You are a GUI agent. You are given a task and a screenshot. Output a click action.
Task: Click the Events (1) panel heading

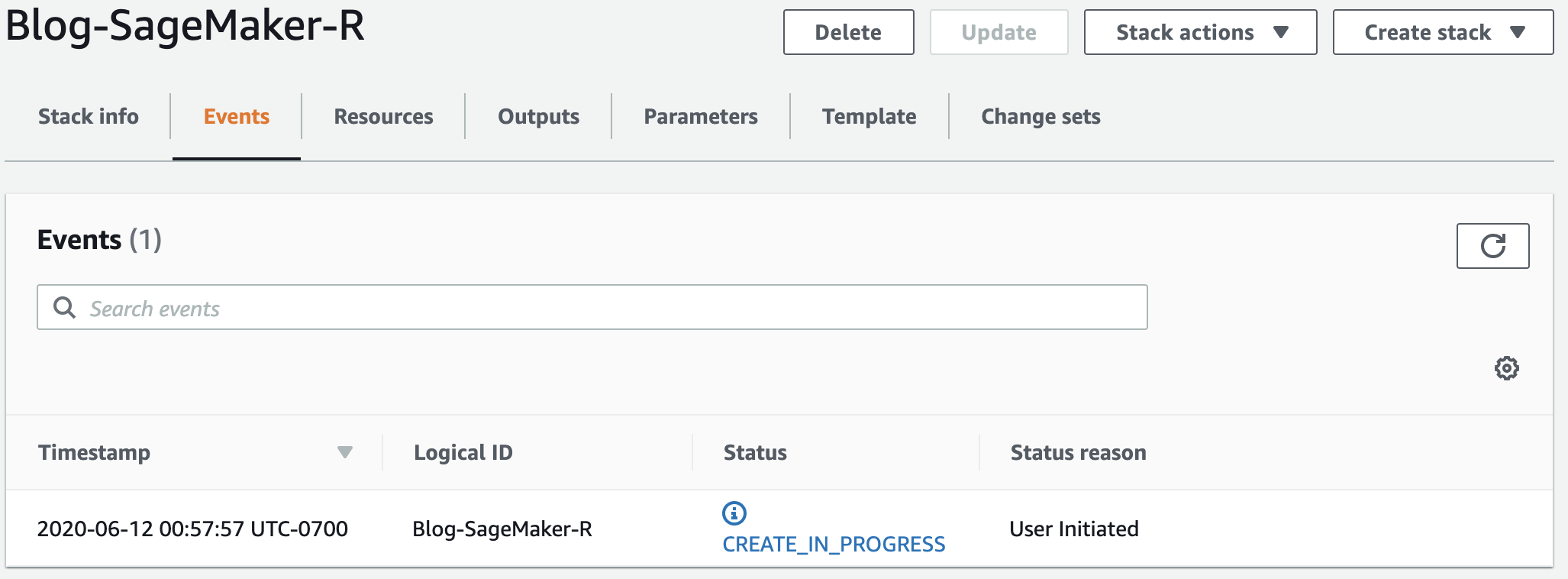click(99, 240)
